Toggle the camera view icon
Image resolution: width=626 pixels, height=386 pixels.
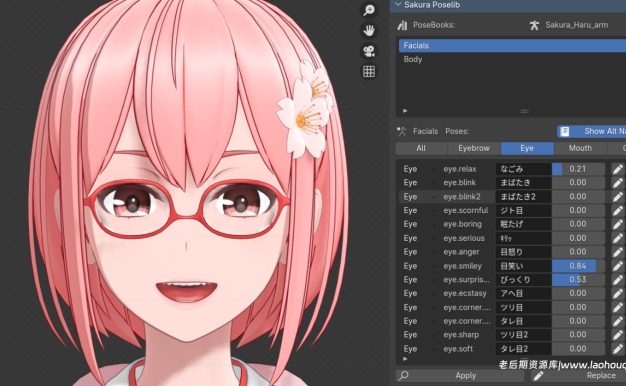(369, 51)
